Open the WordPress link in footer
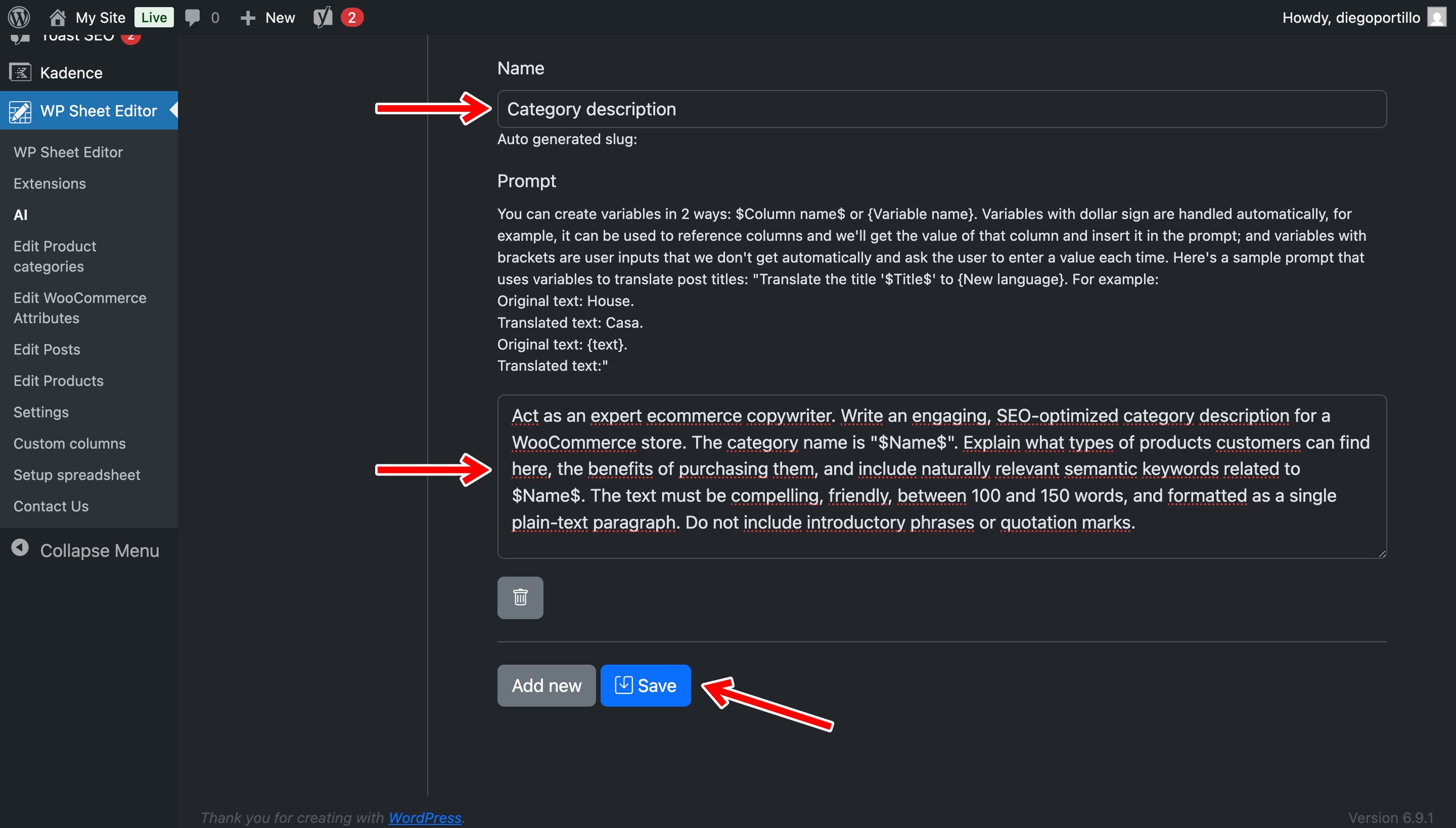This screenshot has height=828, width=1456. click(425, 817)
